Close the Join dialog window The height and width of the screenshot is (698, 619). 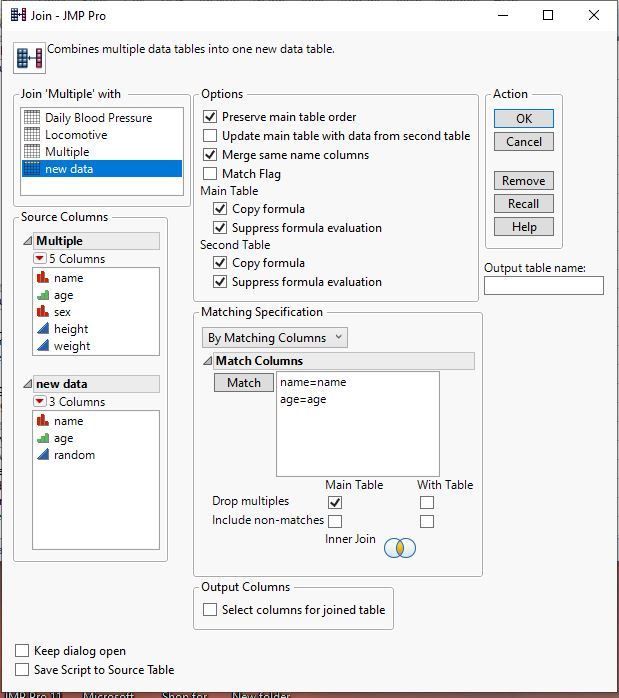pos(593,15)
